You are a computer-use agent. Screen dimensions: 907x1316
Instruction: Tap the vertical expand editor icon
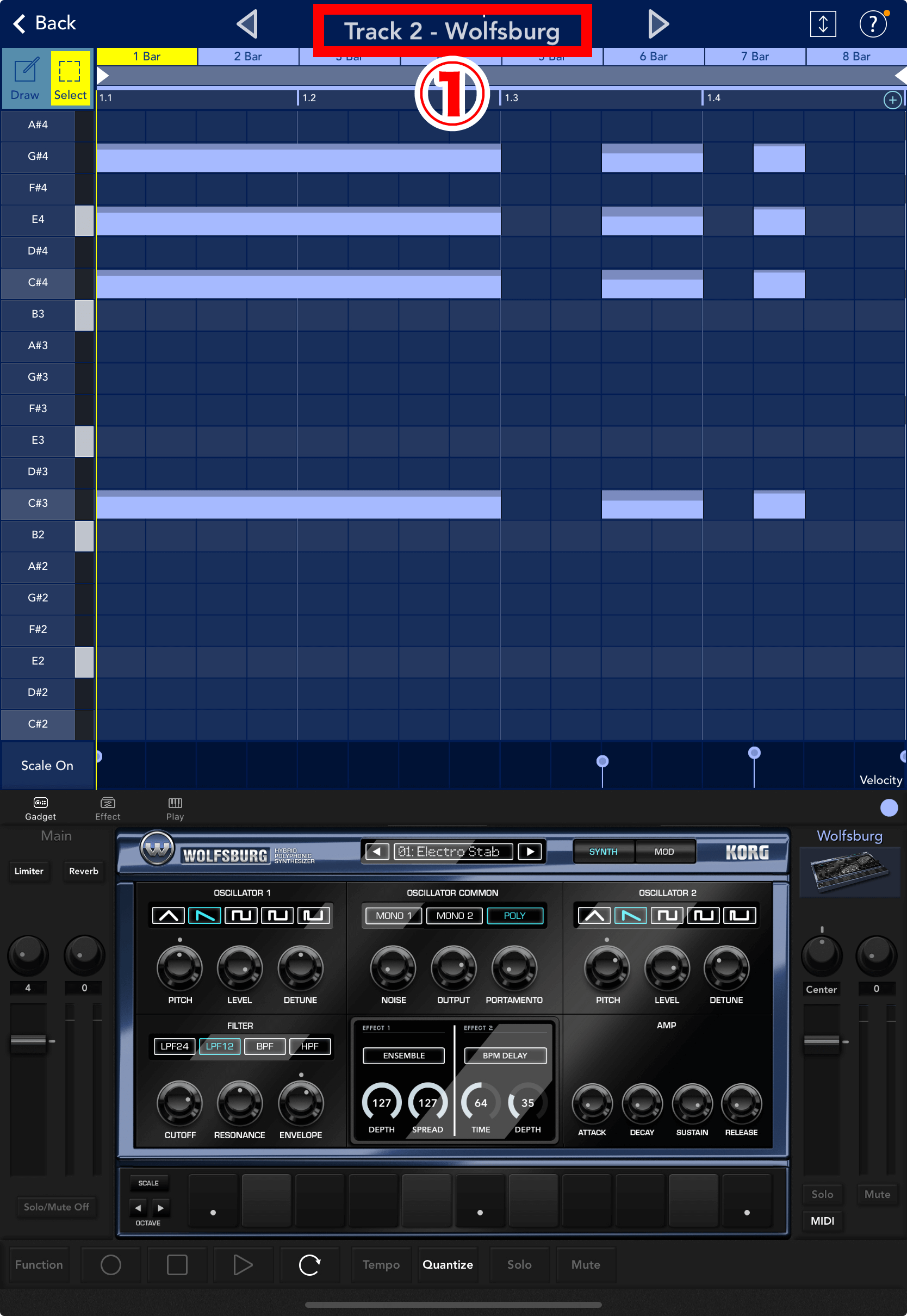822,24
